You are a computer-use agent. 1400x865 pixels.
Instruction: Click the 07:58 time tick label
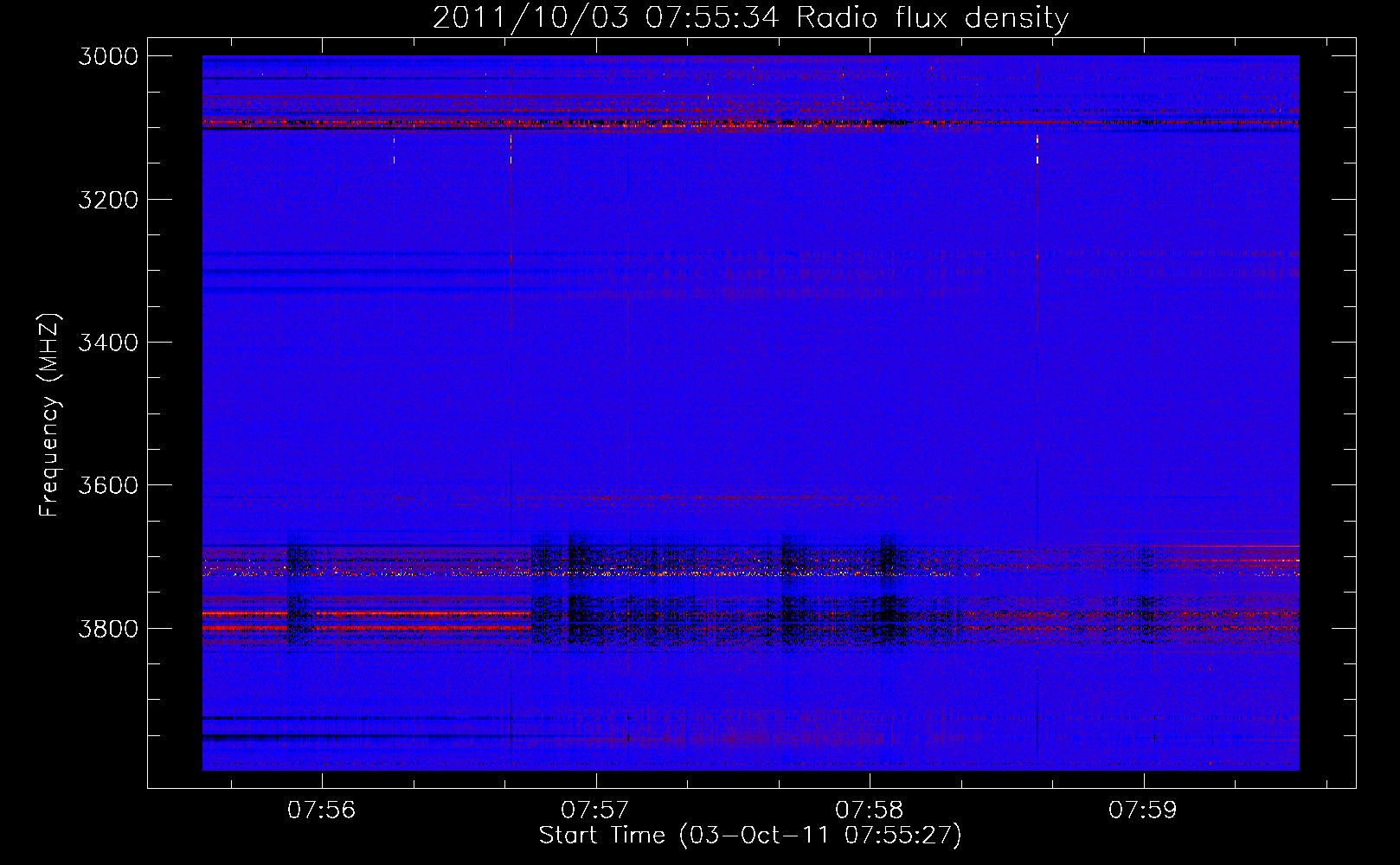tap(870, 811)
